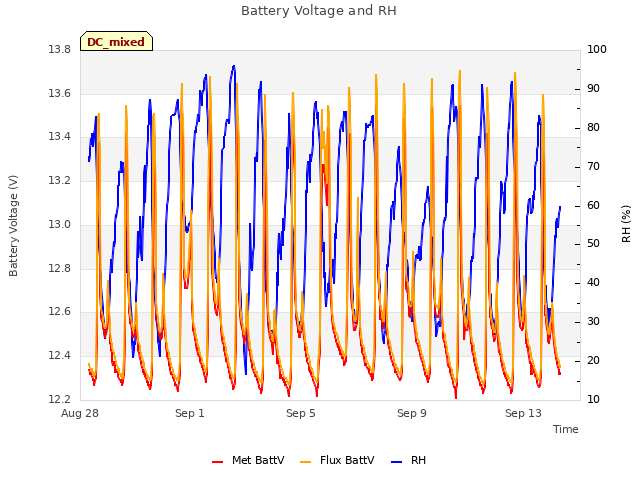The image size is (640, 480).
Task: Click the 80 RH tick label
Action: [x=593, y=128]
